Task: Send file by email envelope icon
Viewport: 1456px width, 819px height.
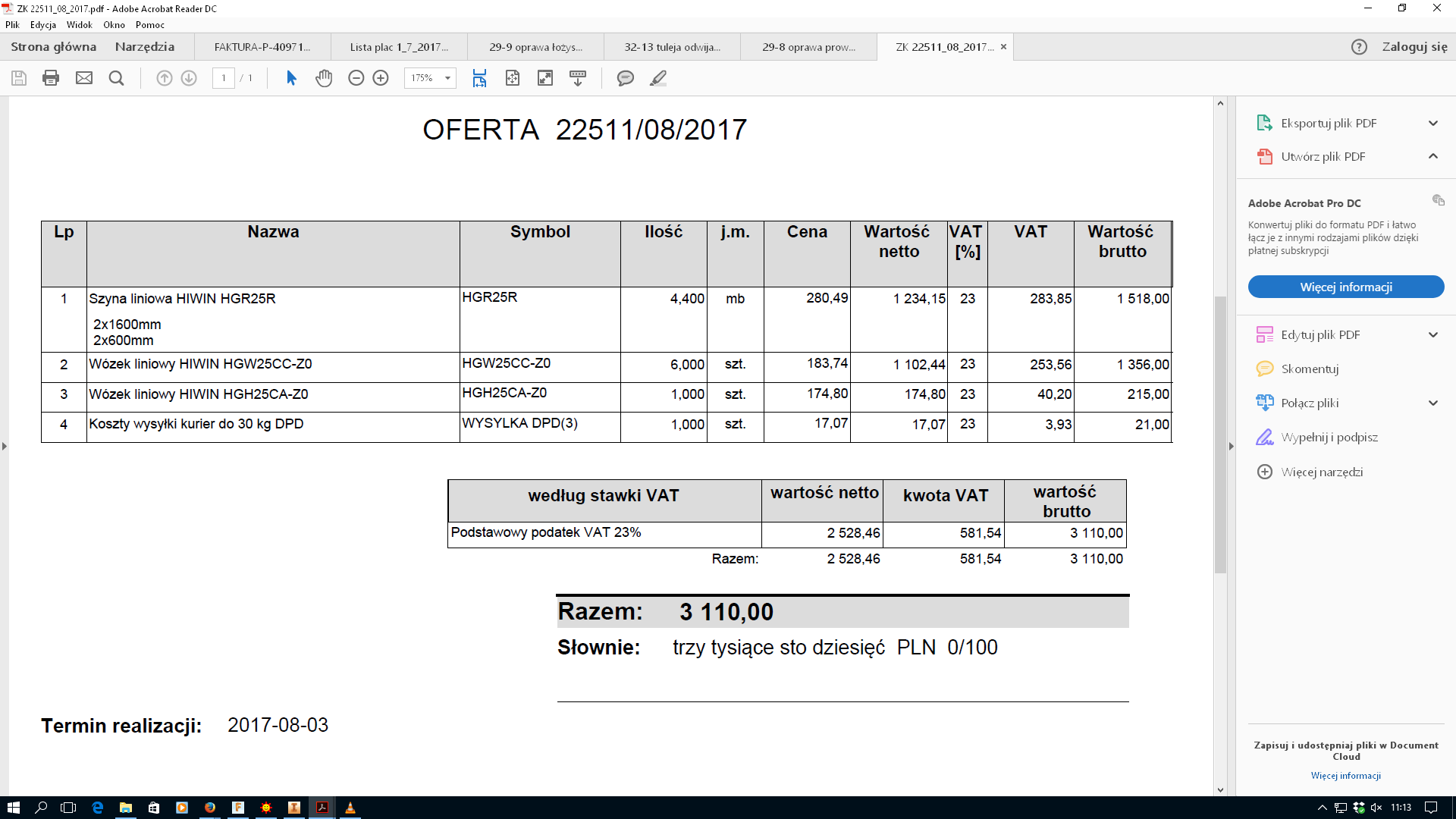Action: [84, 78]
